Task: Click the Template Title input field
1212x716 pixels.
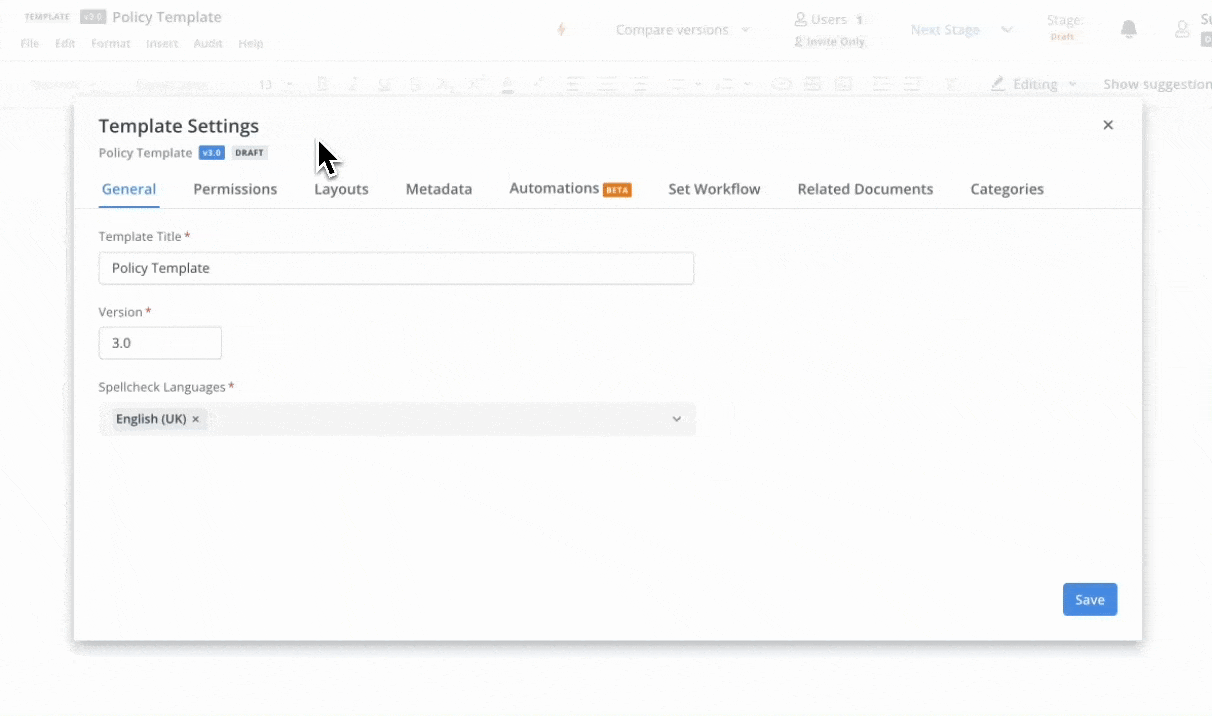Action: tap(396, 268)
